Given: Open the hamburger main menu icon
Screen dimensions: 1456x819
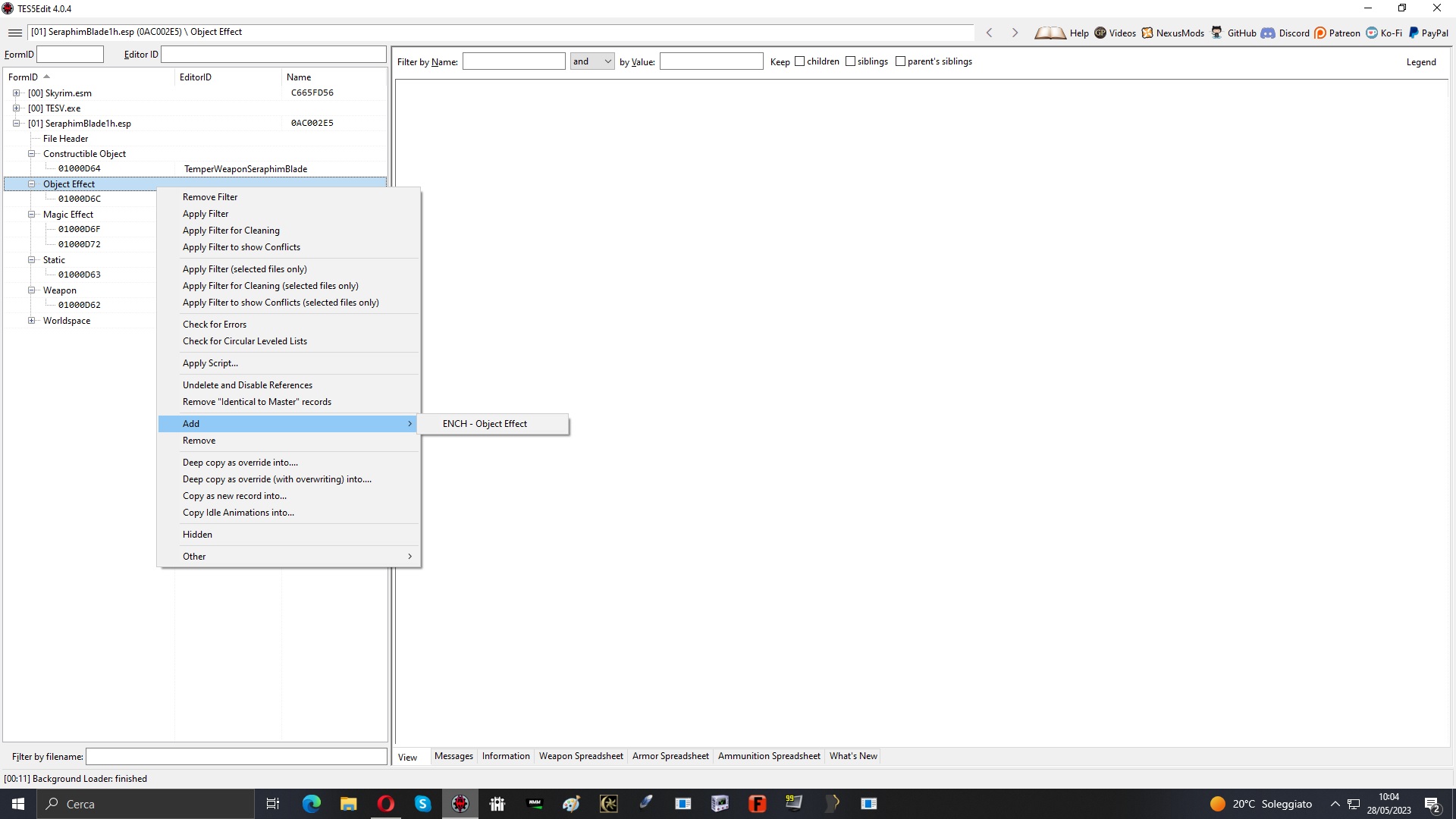Looking at the screenshot, I should pyautogui.click(x=15, y=33).
